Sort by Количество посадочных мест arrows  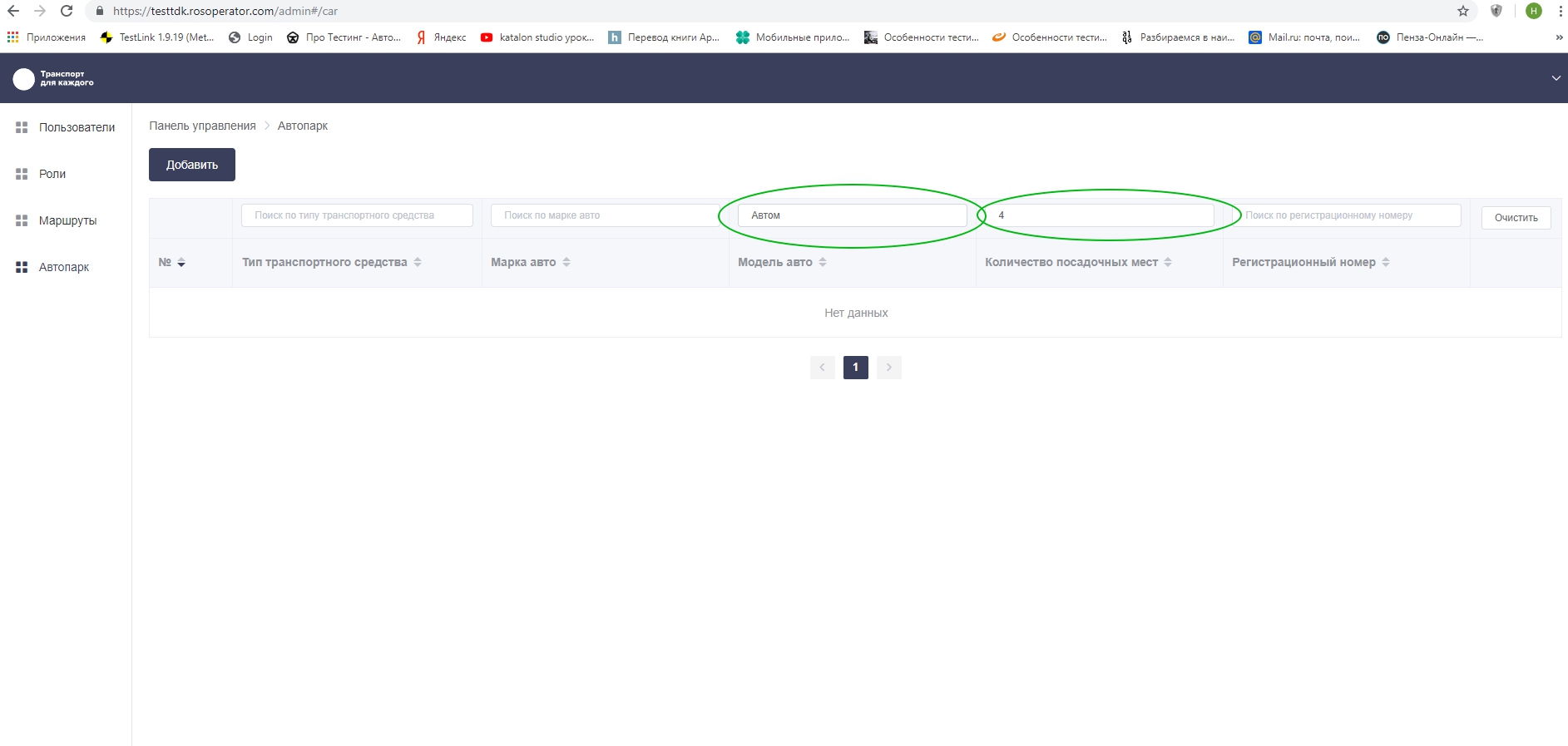pyautogui.click(x=1168, y=263)
